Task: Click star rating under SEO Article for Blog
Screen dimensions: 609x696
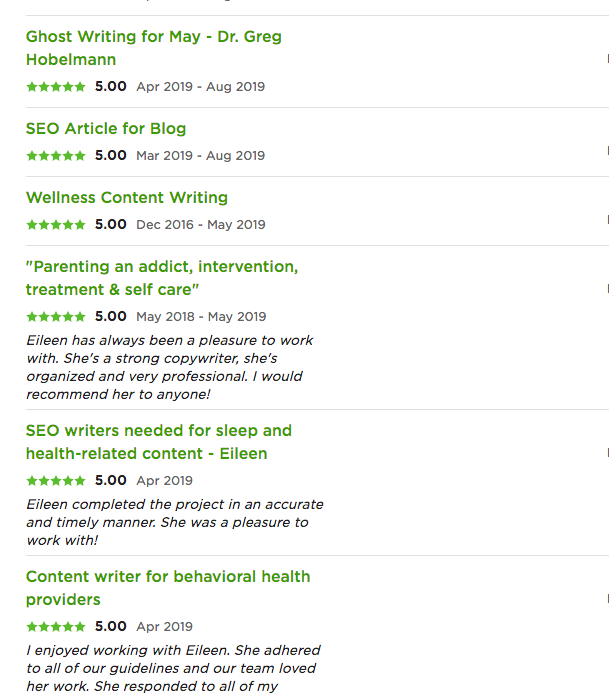Action: click(56, 156)
